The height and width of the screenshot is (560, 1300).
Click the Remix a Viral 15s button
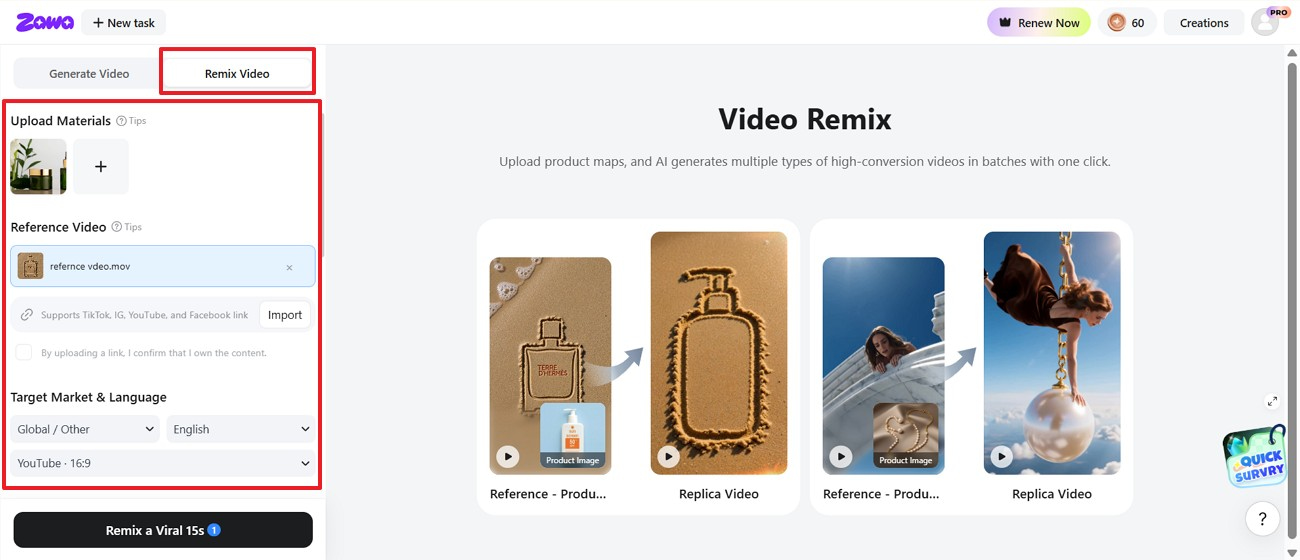click(x=163, y=530)
